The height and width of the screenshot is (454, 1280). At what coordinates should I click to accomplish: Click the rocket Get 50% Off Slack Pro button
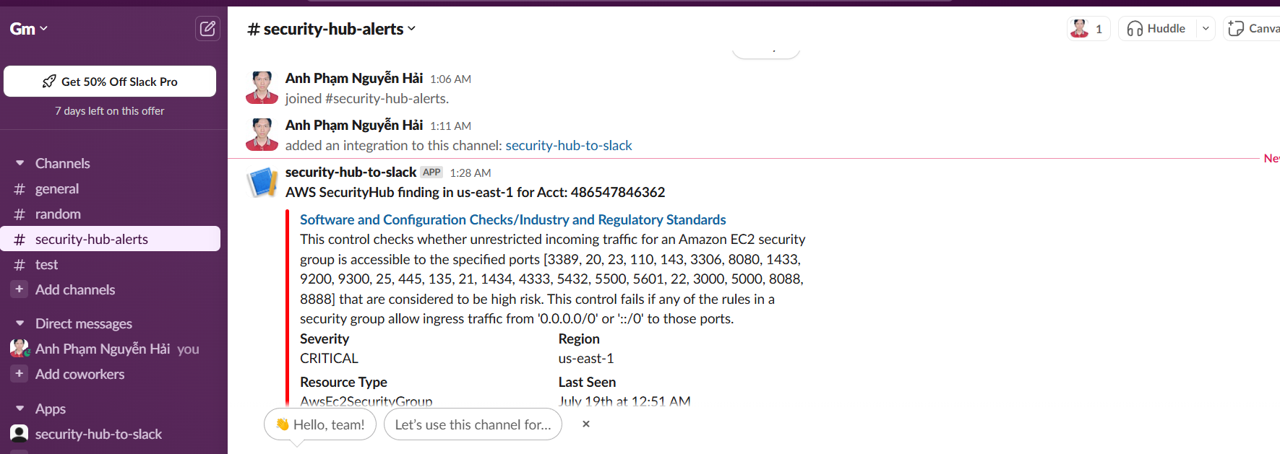click(110, 82)
